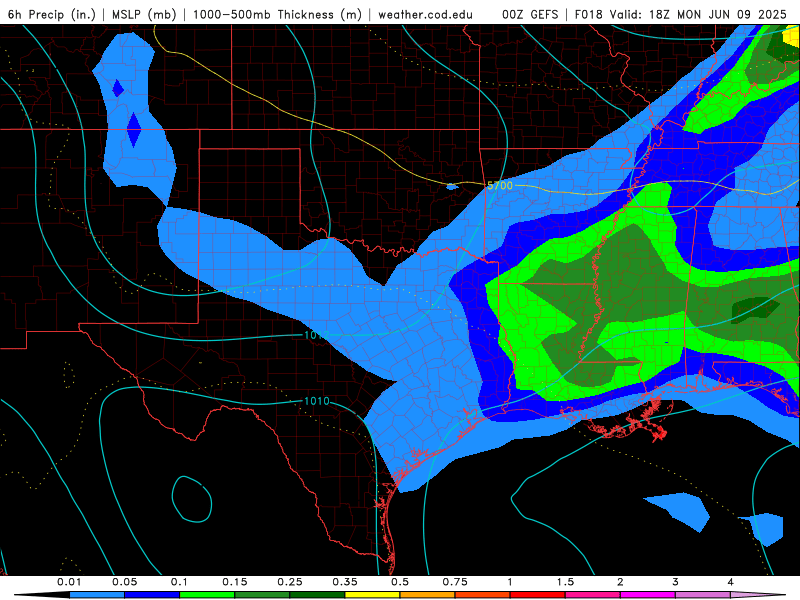Select the light blue 0.01 legend swatch
800x600 pixels.
(x=97, y=595)
